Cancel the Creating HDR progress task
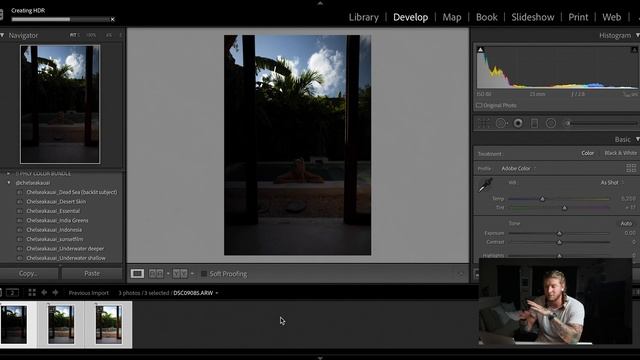Screen dimensions: 640x360 tap(113, 19)
